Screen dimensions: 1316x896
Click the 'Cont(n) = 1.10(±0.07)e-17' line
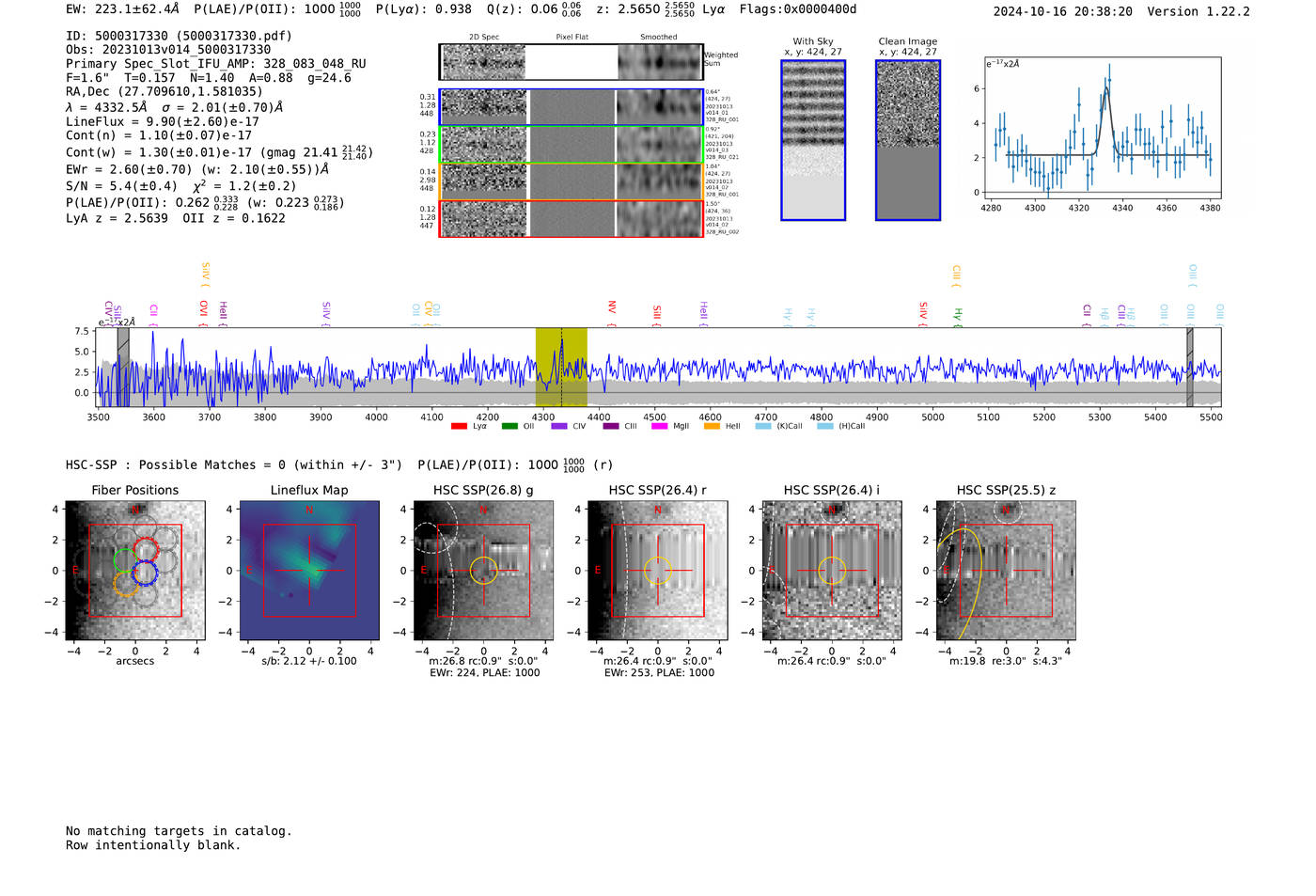159,135
